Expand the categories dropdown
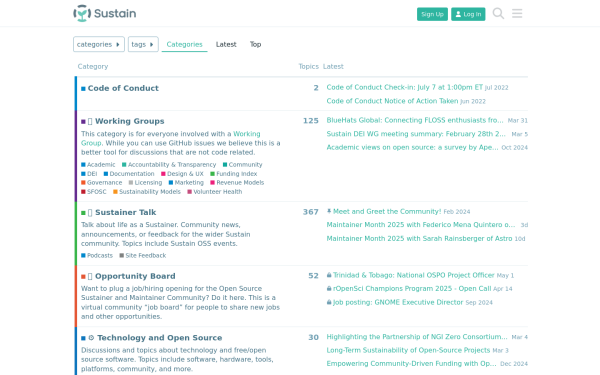Screen dimensions: 600x375 click(99, 44)
